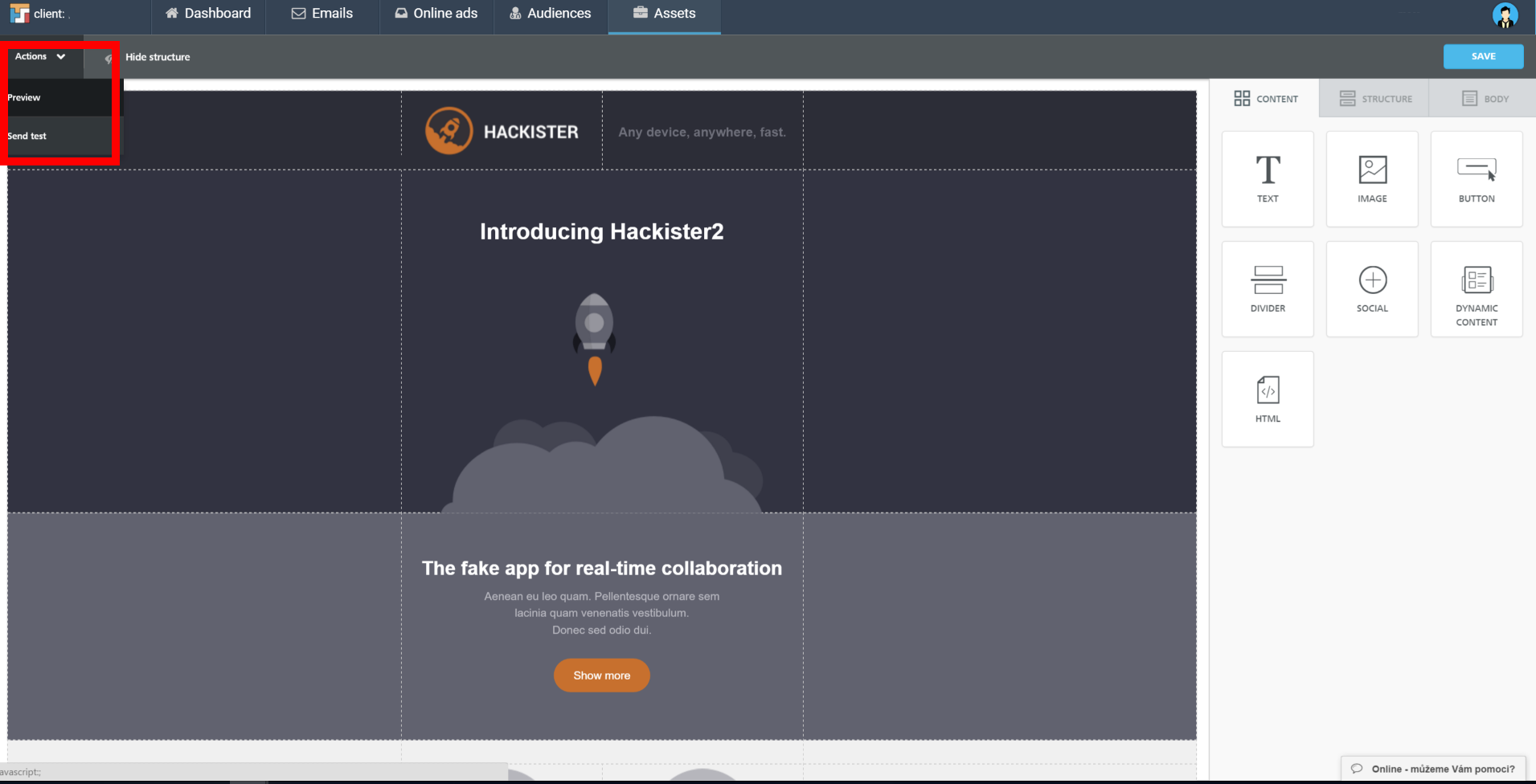The height and width of the screenshot is (784, 1536).
Task: Click the rocket illustration image
Action: [594, 340]
